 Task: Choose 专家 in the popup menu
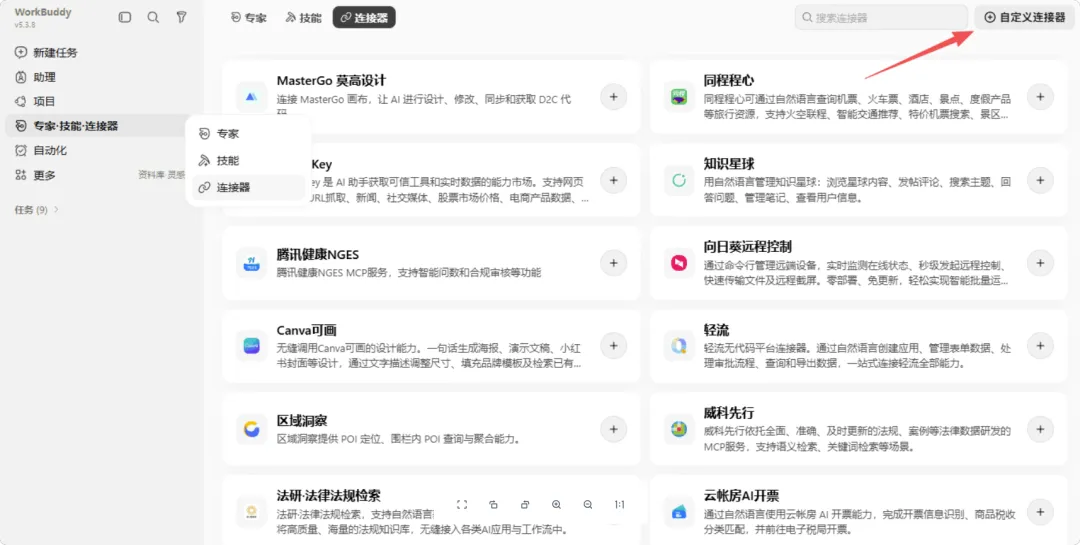248,134
